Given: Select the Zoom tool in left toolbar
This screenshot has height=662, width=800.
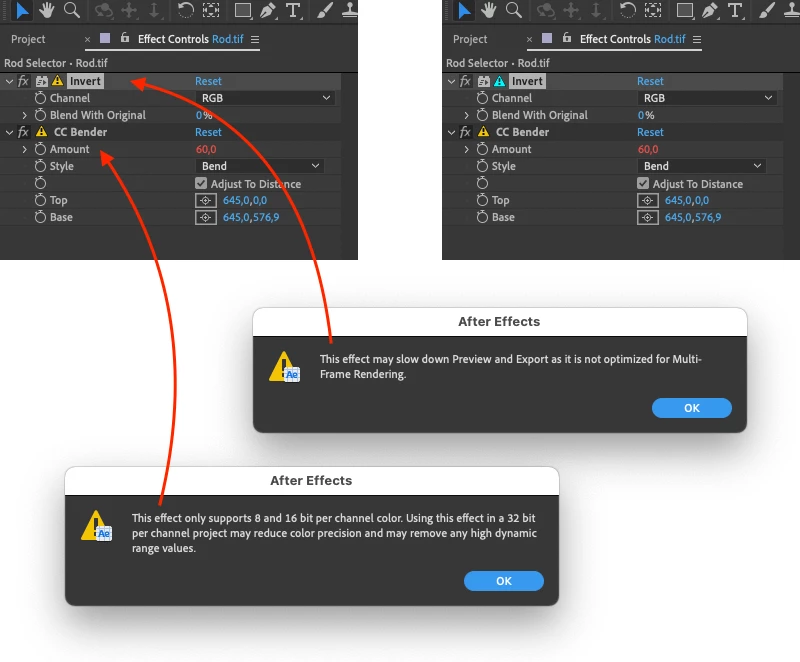Looking at the screenshot, I should click(x=72, y=10).
